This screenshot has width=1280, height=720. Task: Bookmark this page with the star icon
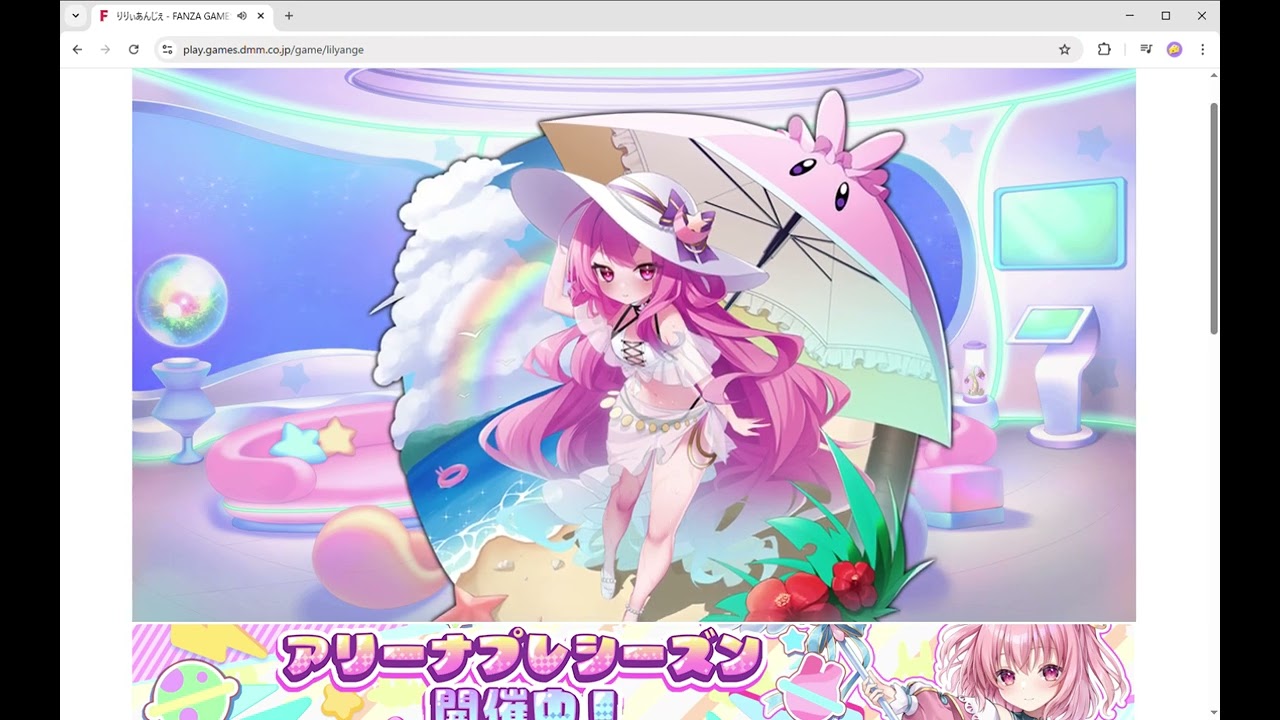1064,49
